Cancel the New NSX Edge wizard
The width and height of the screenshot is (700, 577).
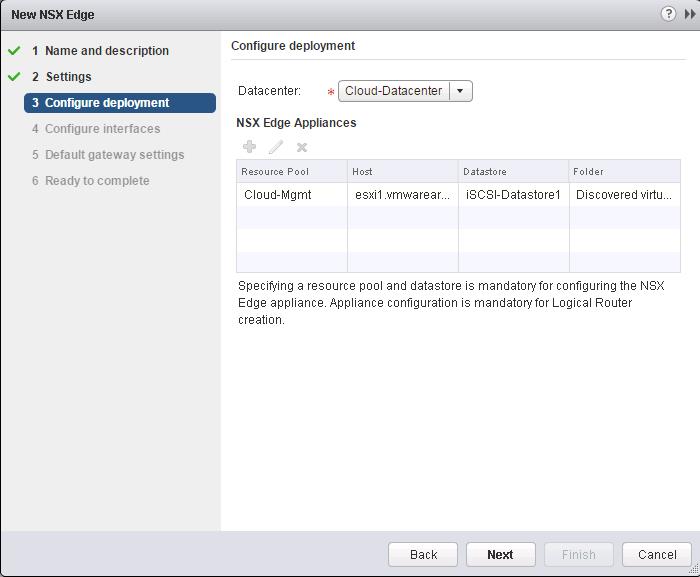click(657, 554)
